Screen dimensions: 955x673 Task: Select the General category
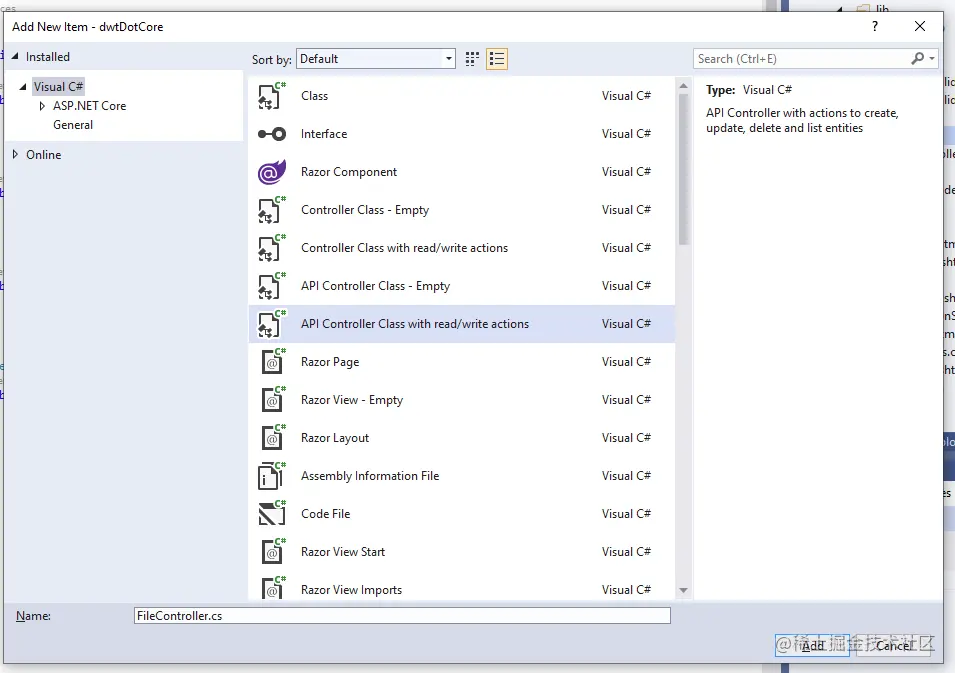[x=73, y=125]
